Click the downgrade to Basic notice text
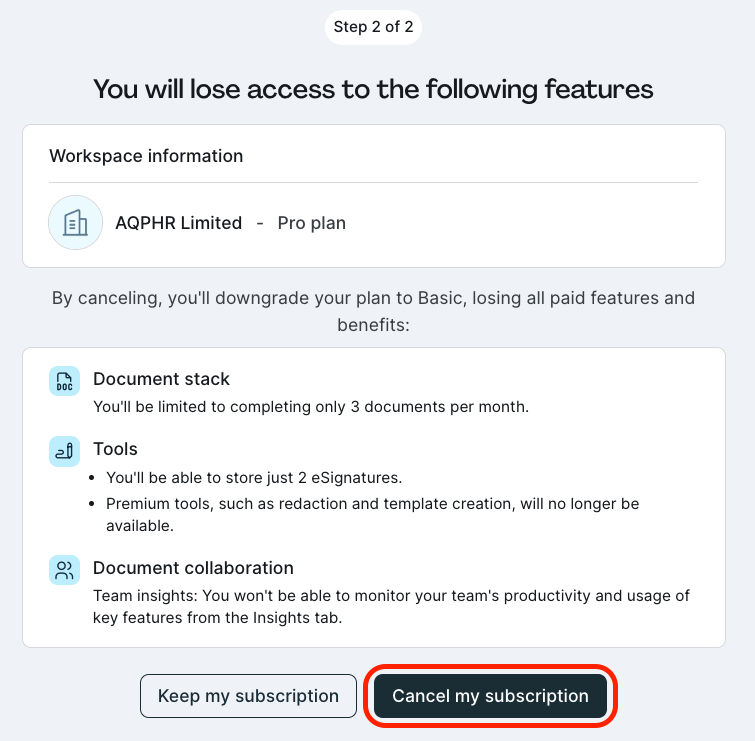Screen dimensions: 755x741 pyautogui.click(x=373, y=311)
